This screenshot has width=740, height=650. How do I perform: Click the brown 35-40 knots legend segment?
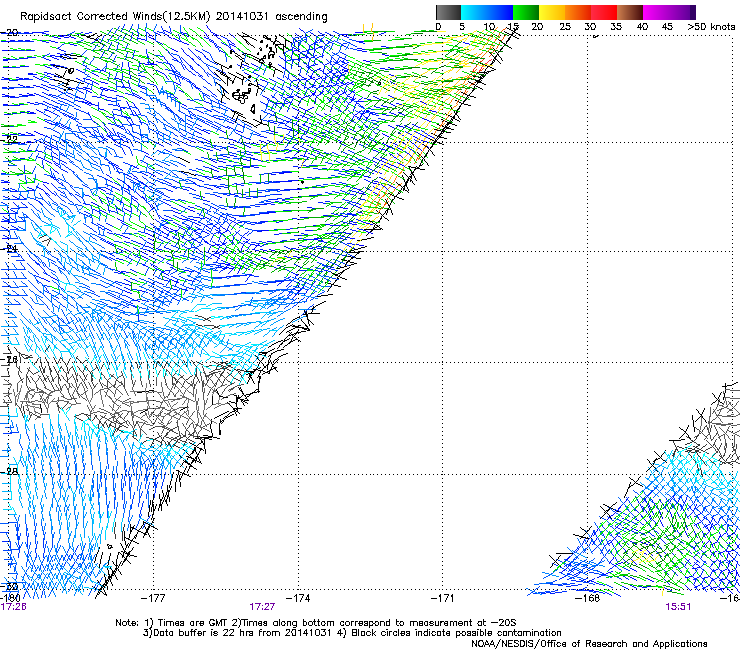click(x=630, y=12)
